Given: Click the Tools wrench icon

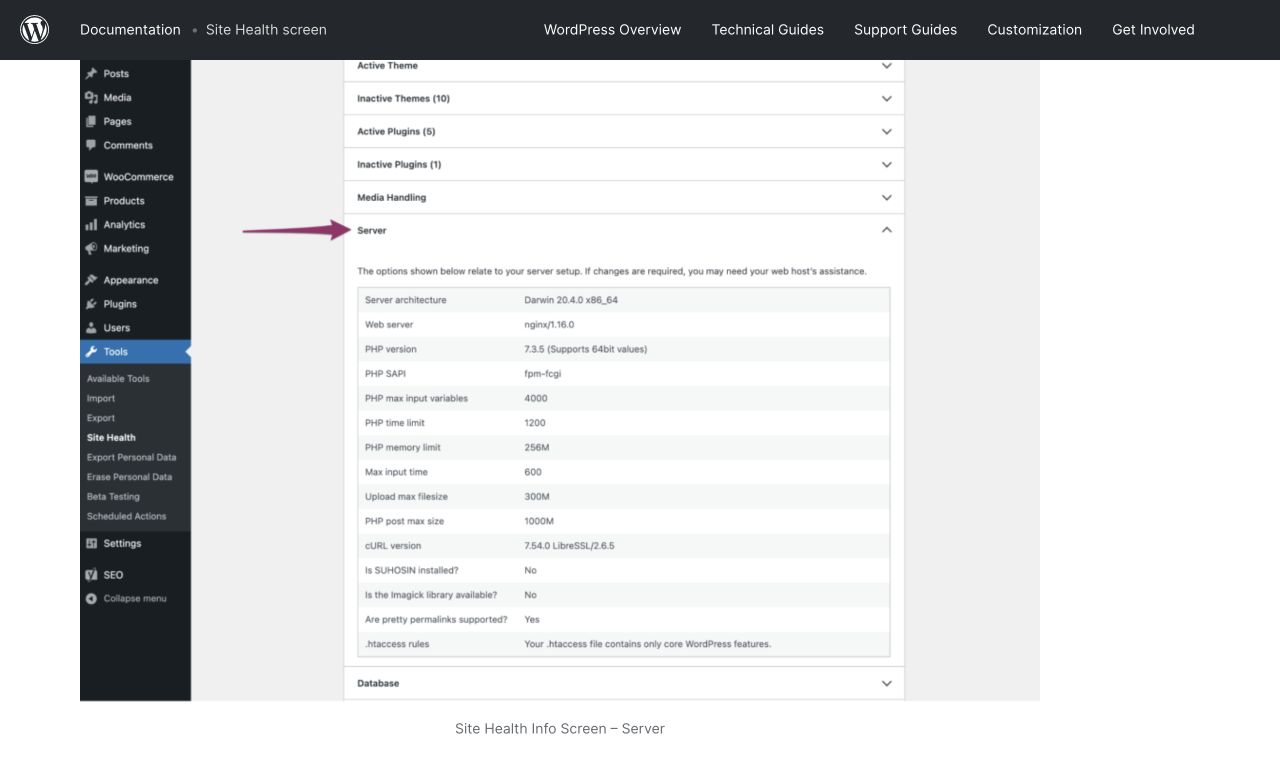Looking at the screenshot, I should pos(91,352).
